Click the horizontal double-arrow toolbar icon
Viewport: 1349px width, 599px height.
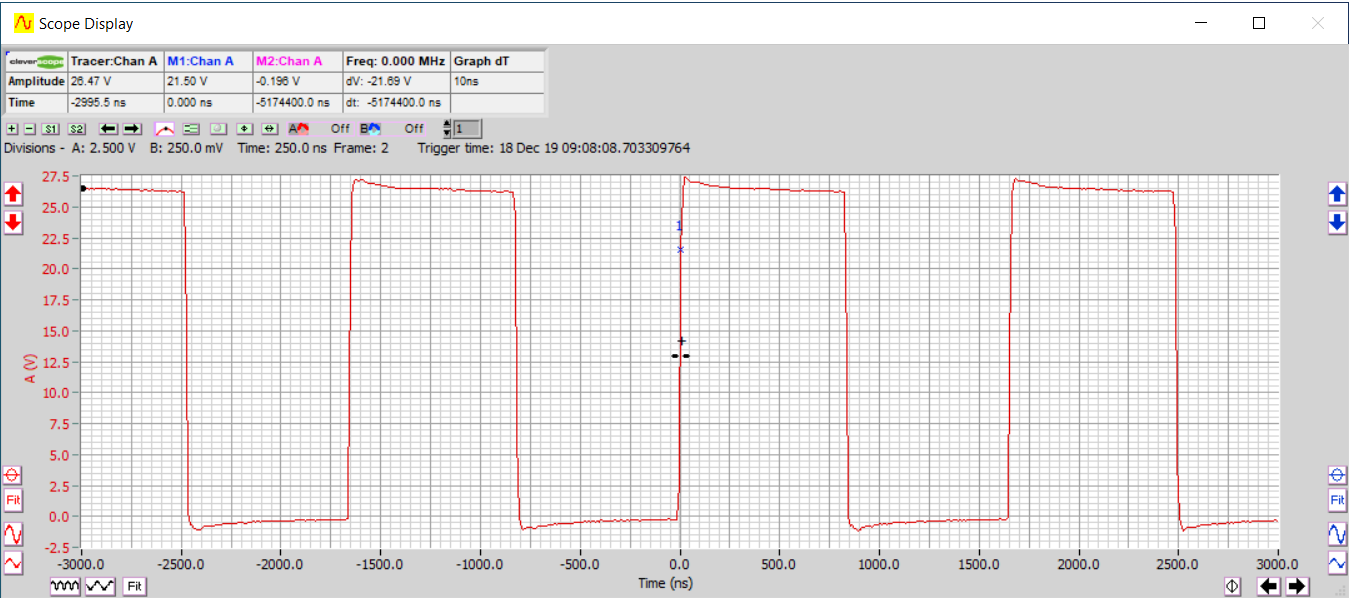coord(269,129)
